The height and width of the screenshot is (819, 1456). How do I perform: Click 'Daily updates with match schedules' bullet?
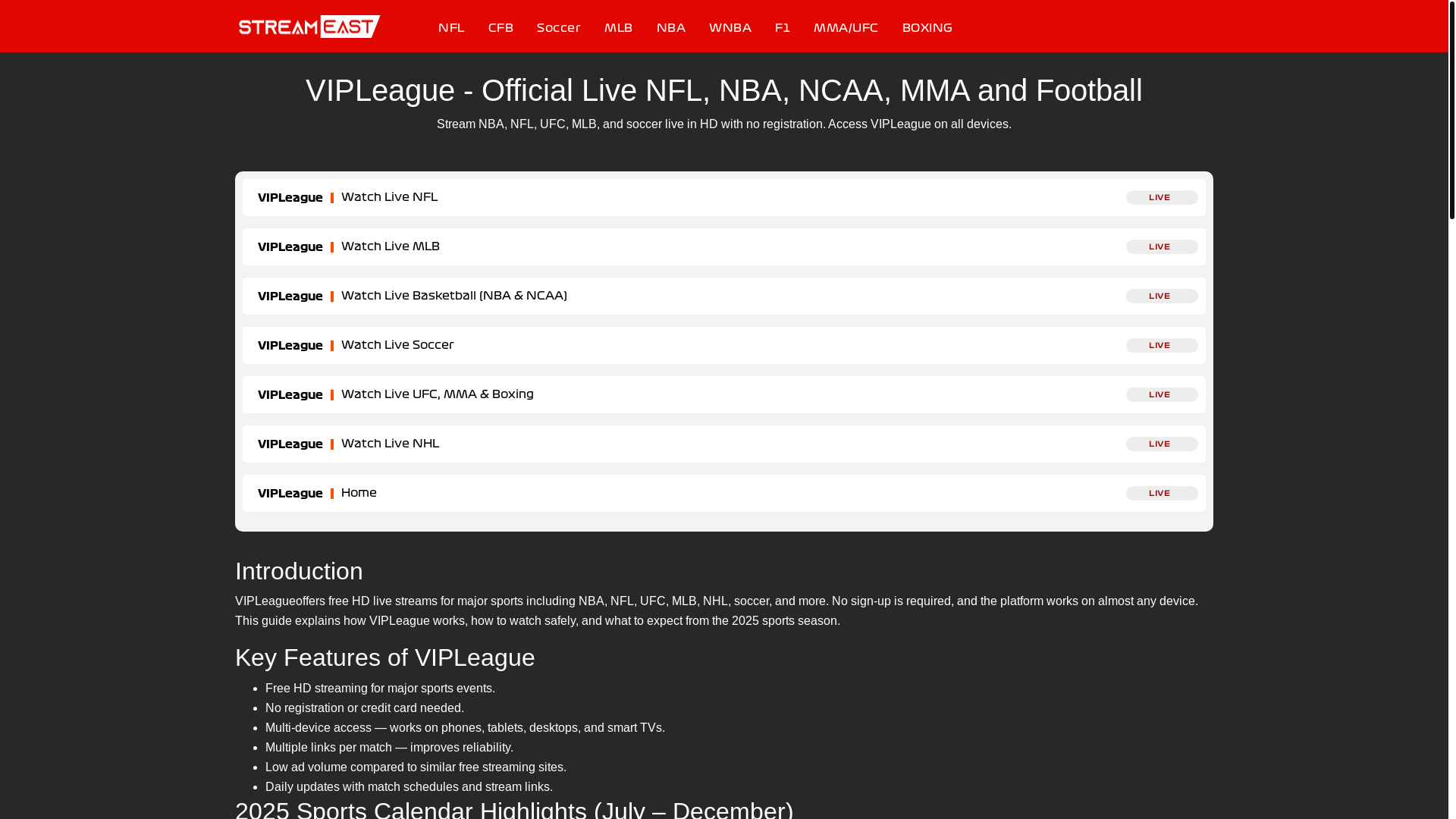point(409,786)
